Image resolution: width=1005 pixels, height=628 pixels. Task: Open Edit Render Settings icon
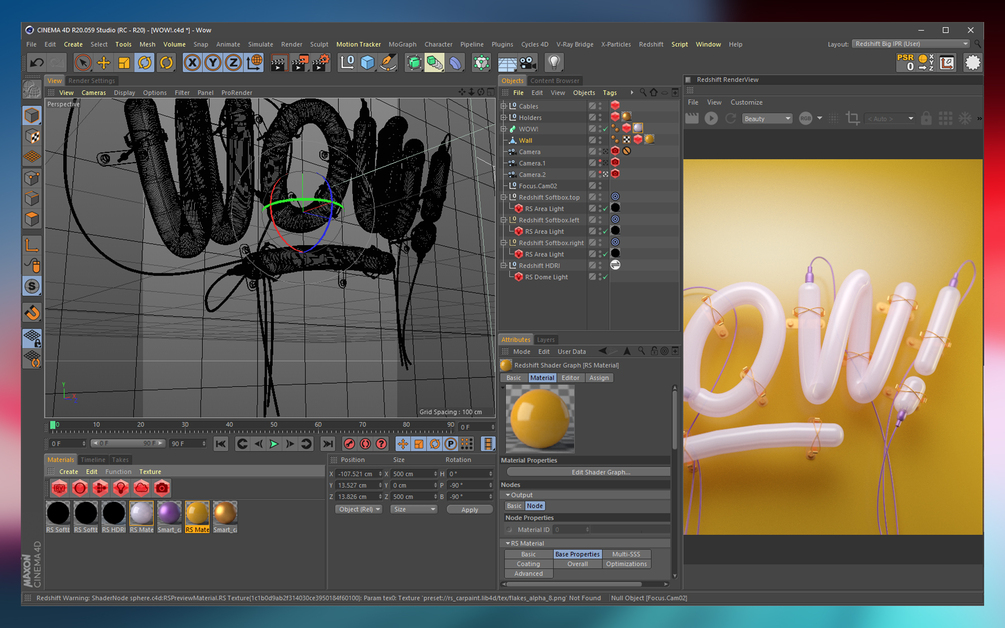point(320,63)
